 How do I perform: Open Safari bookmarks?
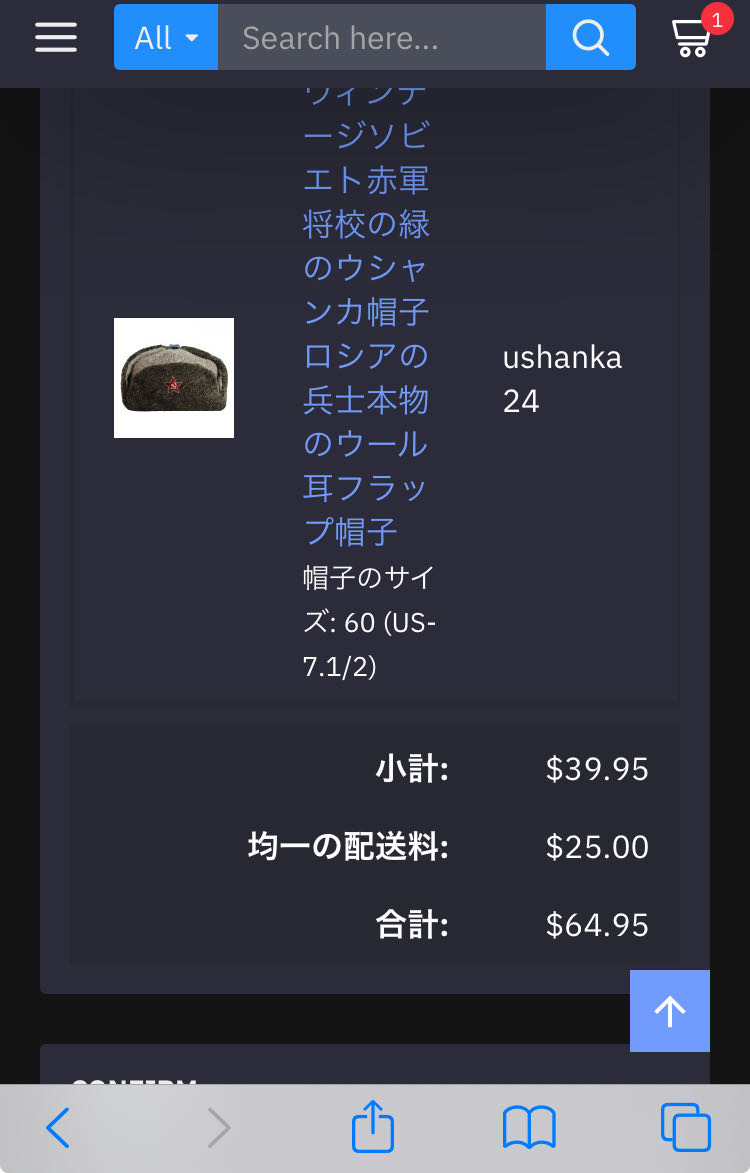(529, 1128)
